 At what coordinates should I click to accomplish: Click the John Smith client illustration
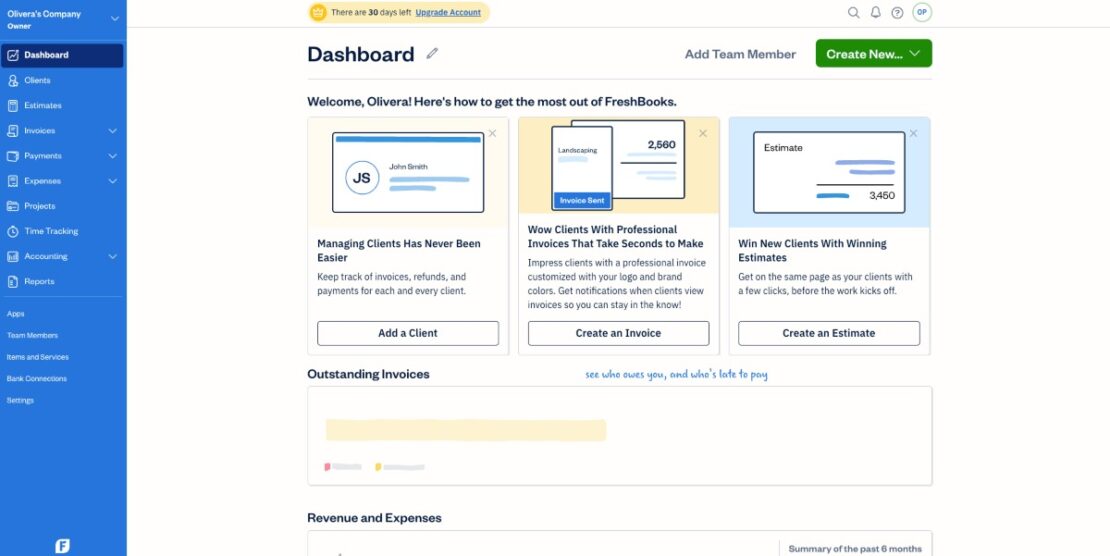(x=408, y=173)
